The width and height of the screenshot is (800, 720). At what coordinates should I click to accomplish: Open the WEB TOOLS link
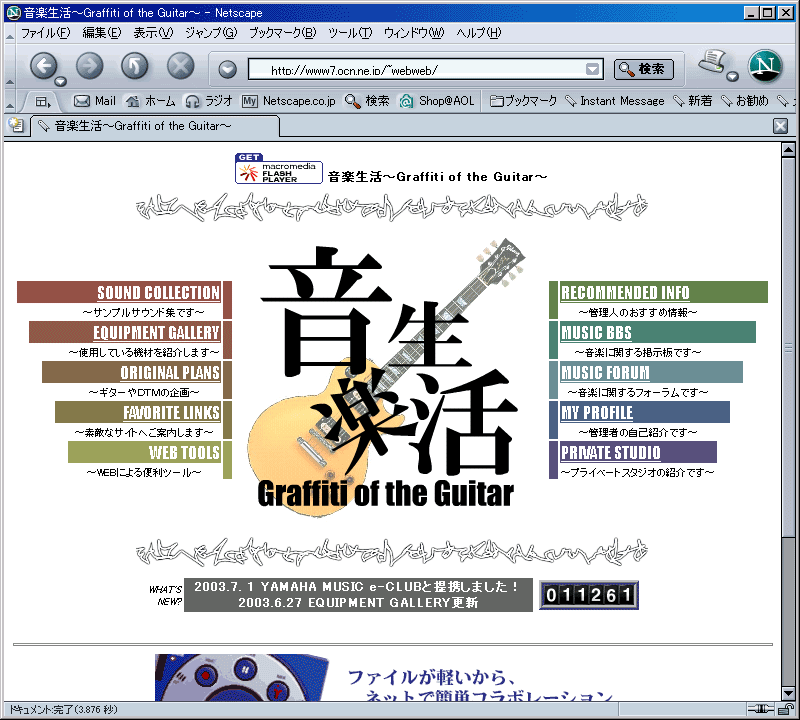[x=184, y=453]
